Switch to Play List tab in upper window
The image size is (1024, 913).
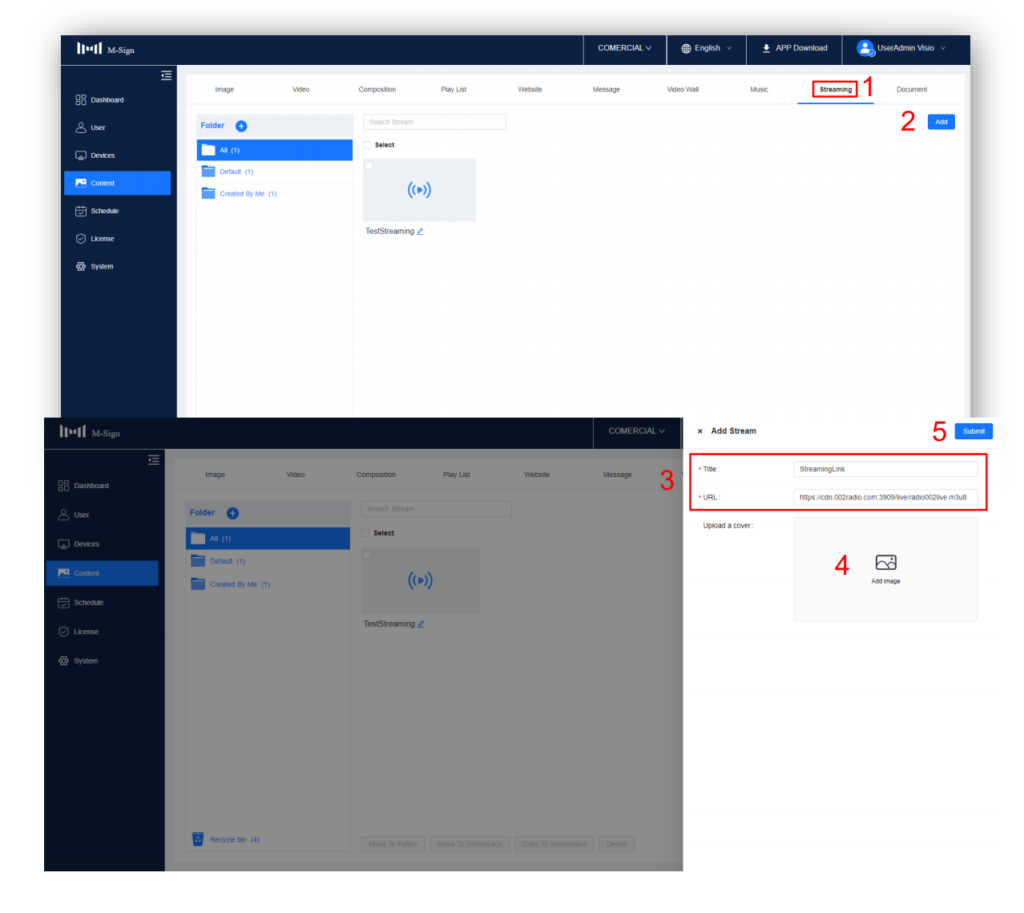[x=453, y=89]
